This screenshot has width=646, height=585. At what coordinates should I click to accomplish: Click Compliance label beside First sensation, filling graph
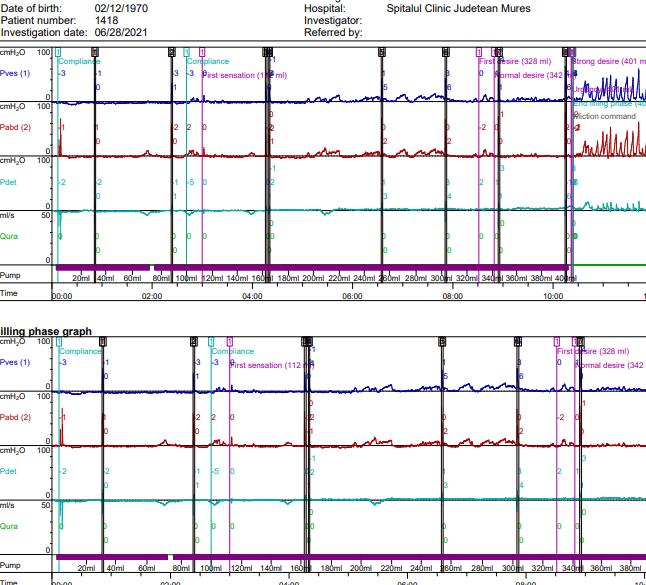click(x=232, y=351)
